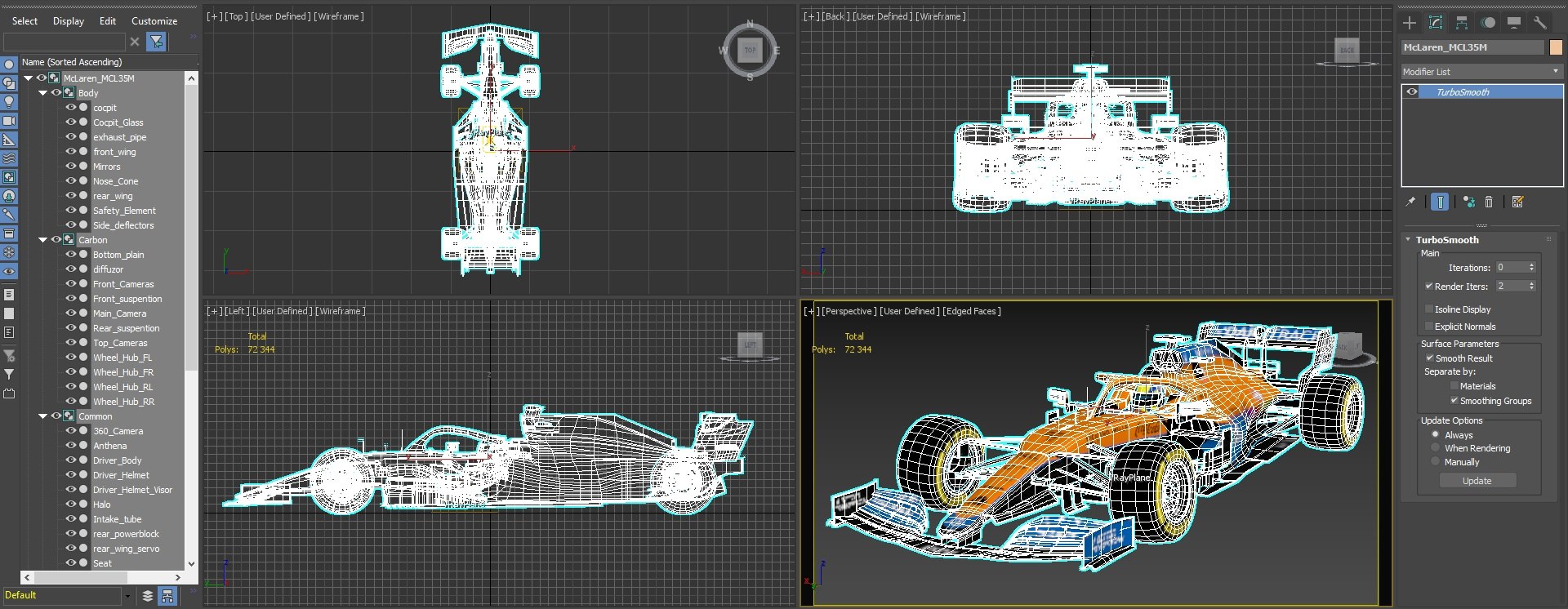Toggle Display Geometry filter in Scene Explorer
Screen dimensions: 1568x609
pos(9,64)
